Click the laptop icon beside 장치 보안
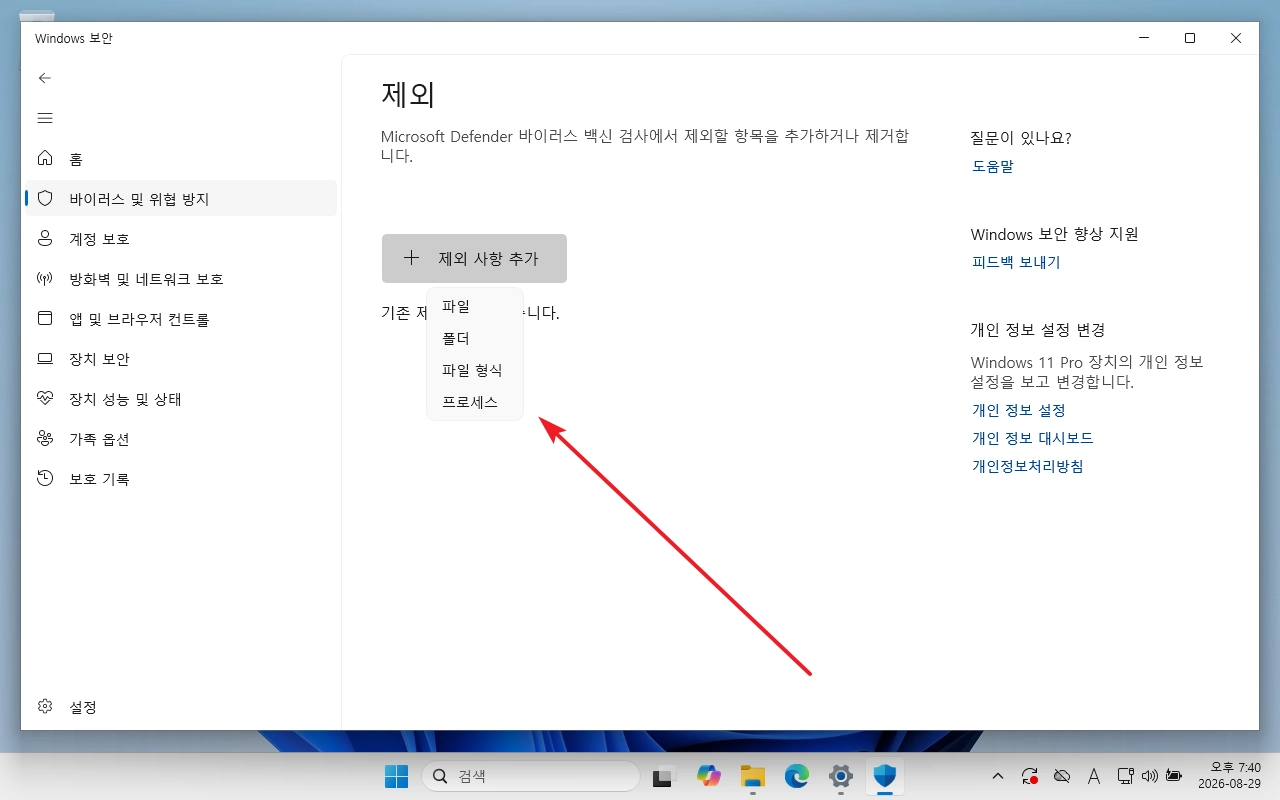Viewport: 1280px width, 800px height. click(44, 358)
